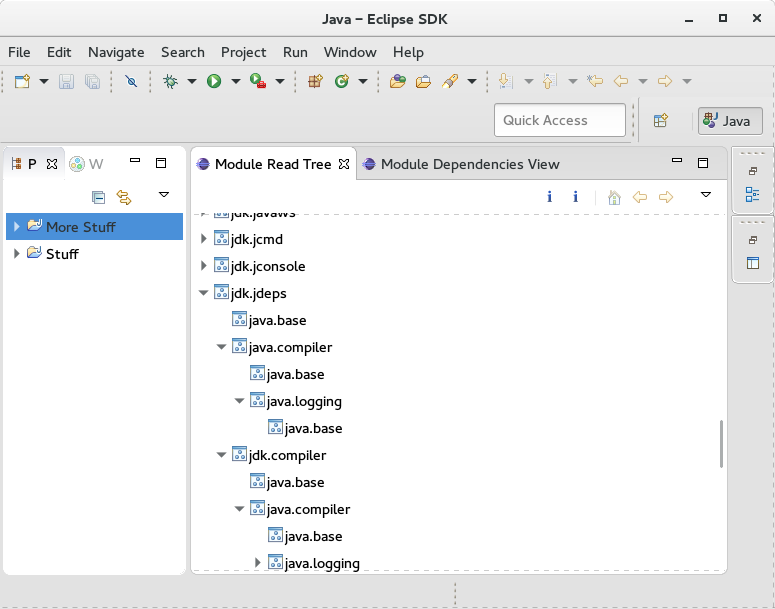
Task: Open the File menu
Action: (19, 52)
